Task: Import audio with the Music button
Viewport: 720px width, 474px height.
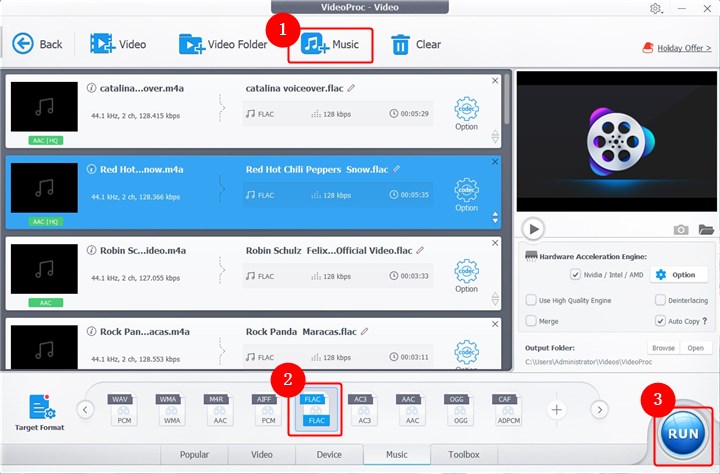Action: click(x=330, y=45)
